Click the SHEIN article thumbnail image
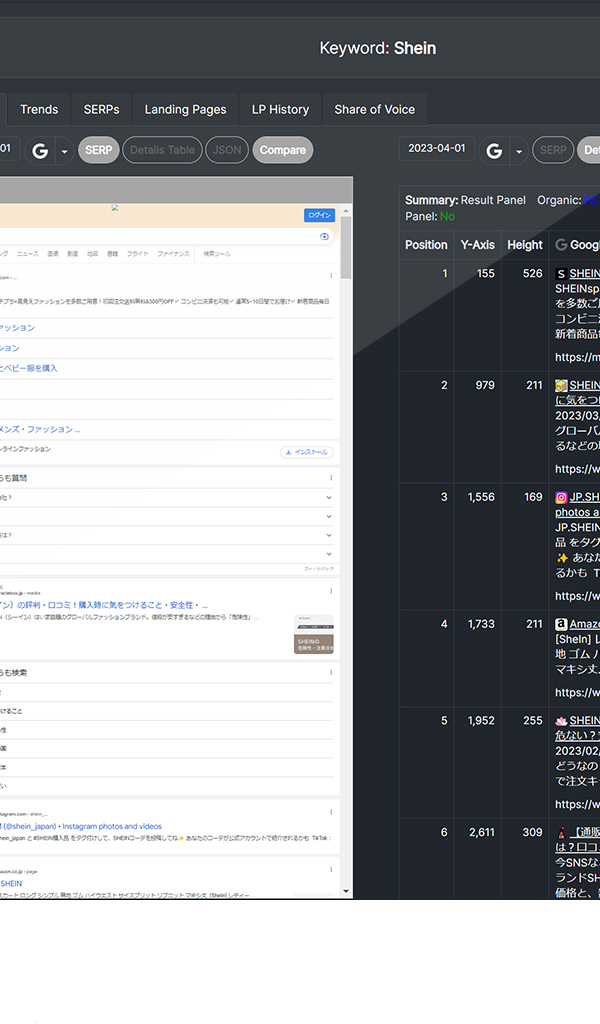The image size is (600, 1024). [x=313, y=634]
